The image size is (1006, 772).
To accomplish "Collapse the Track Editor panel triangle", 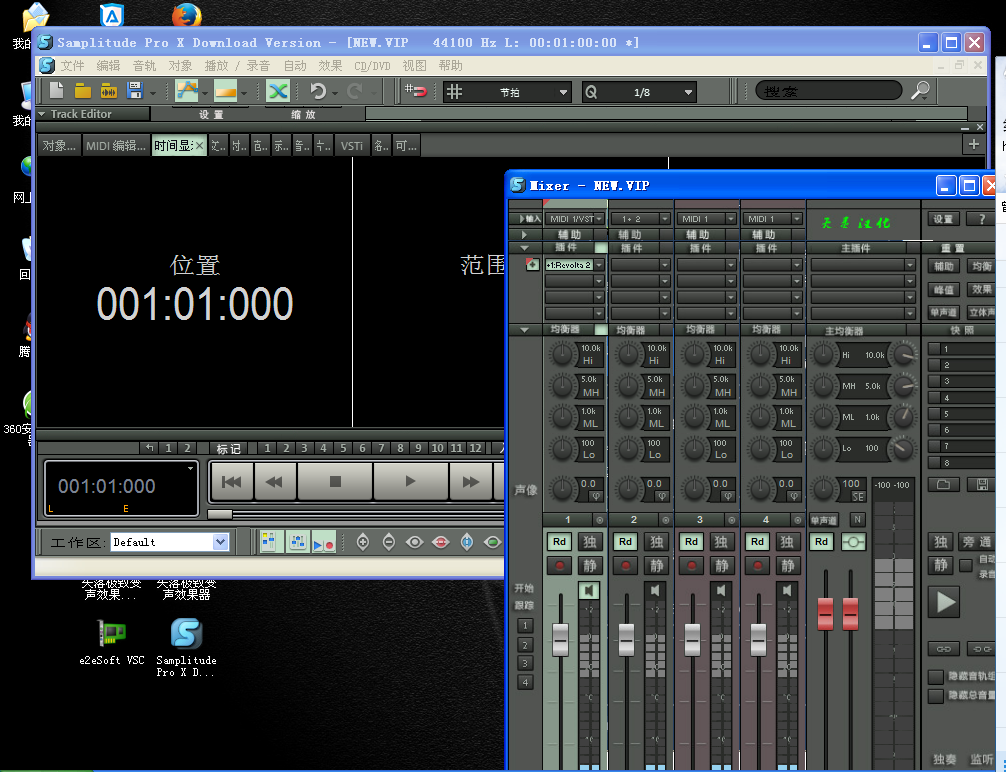I will point(41,114).
